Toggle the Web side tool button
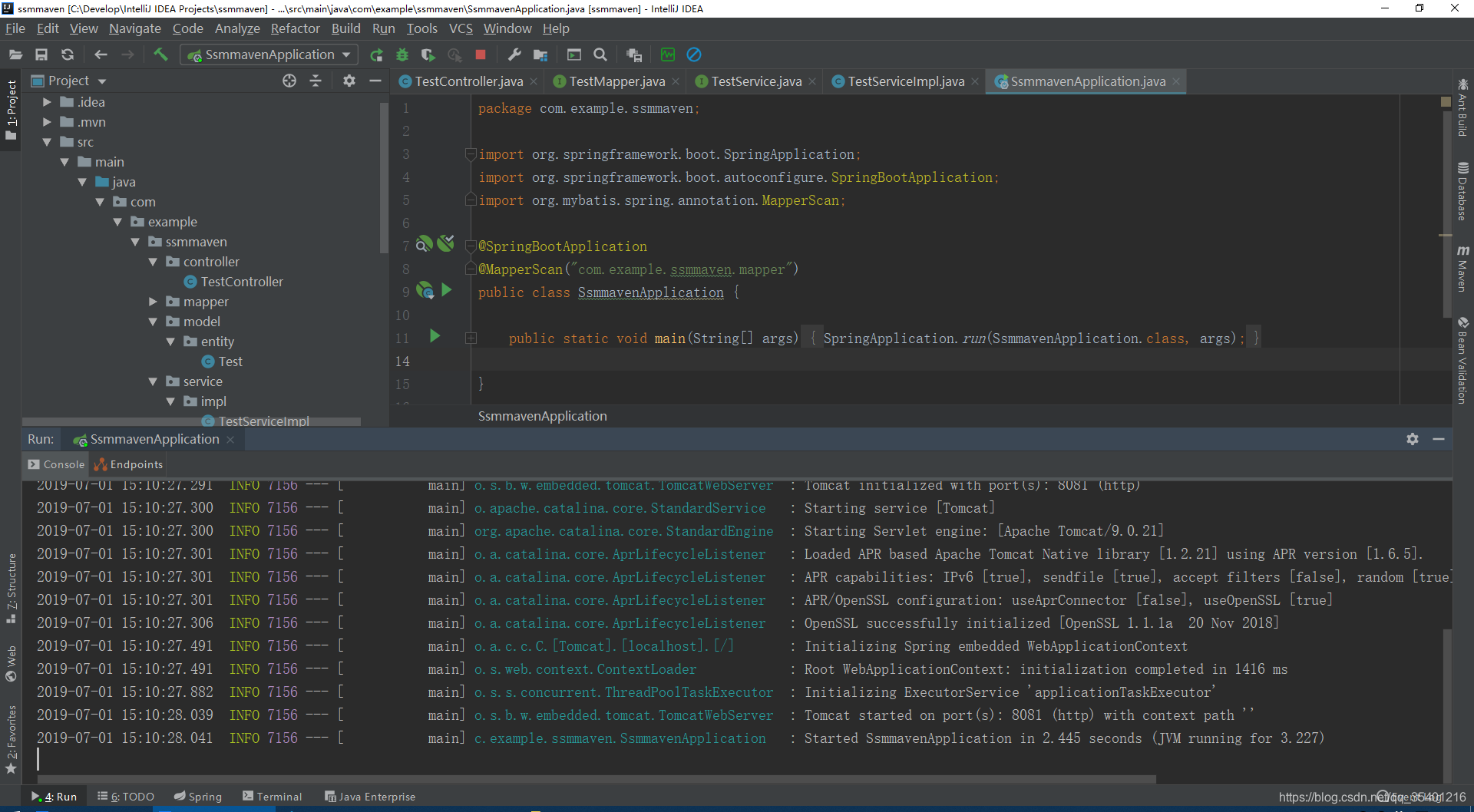The height and width of the screenshot is (812, 1474). 11,663
